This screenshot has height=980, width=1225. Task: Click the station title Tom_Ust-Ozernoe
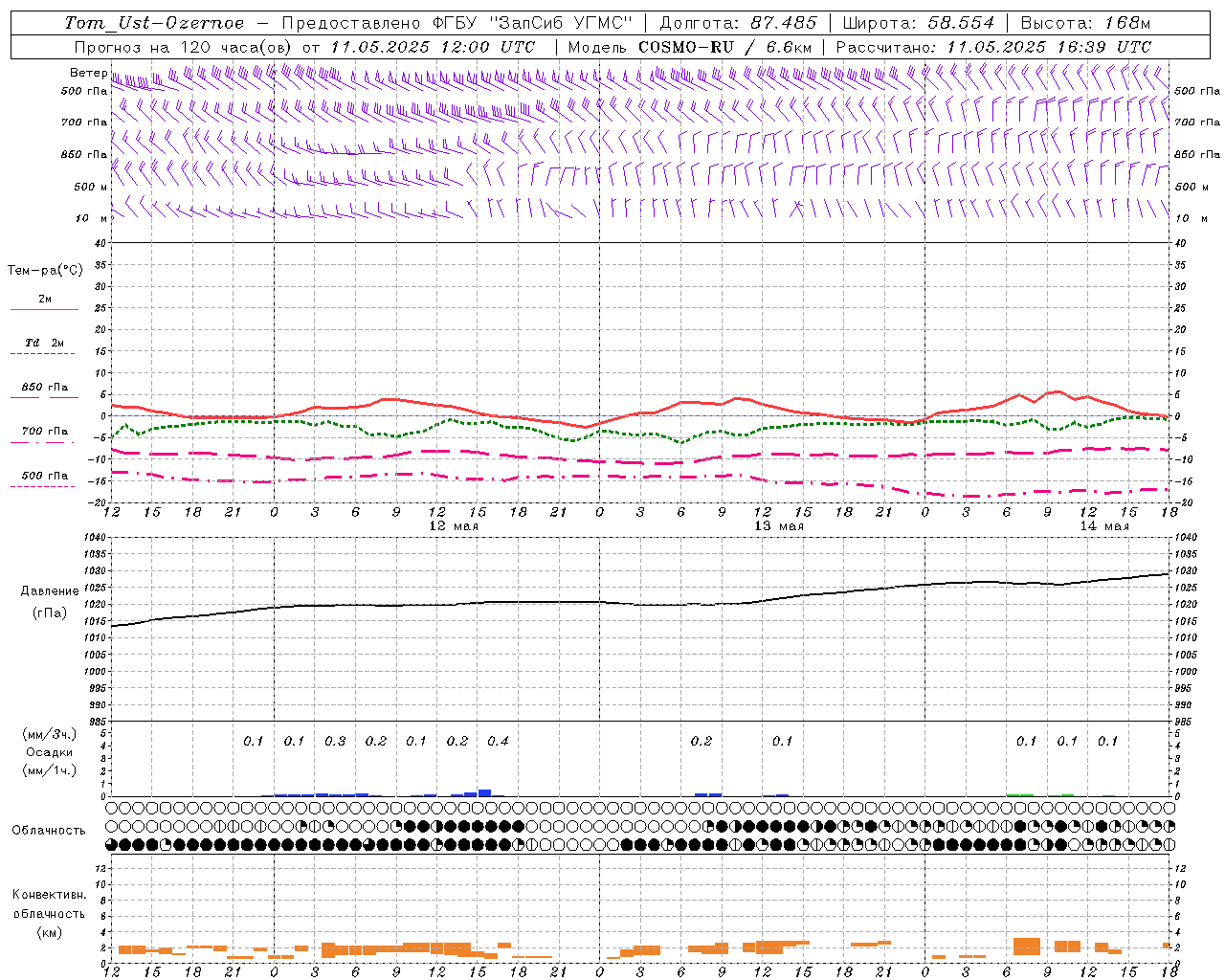click(154, 23)
